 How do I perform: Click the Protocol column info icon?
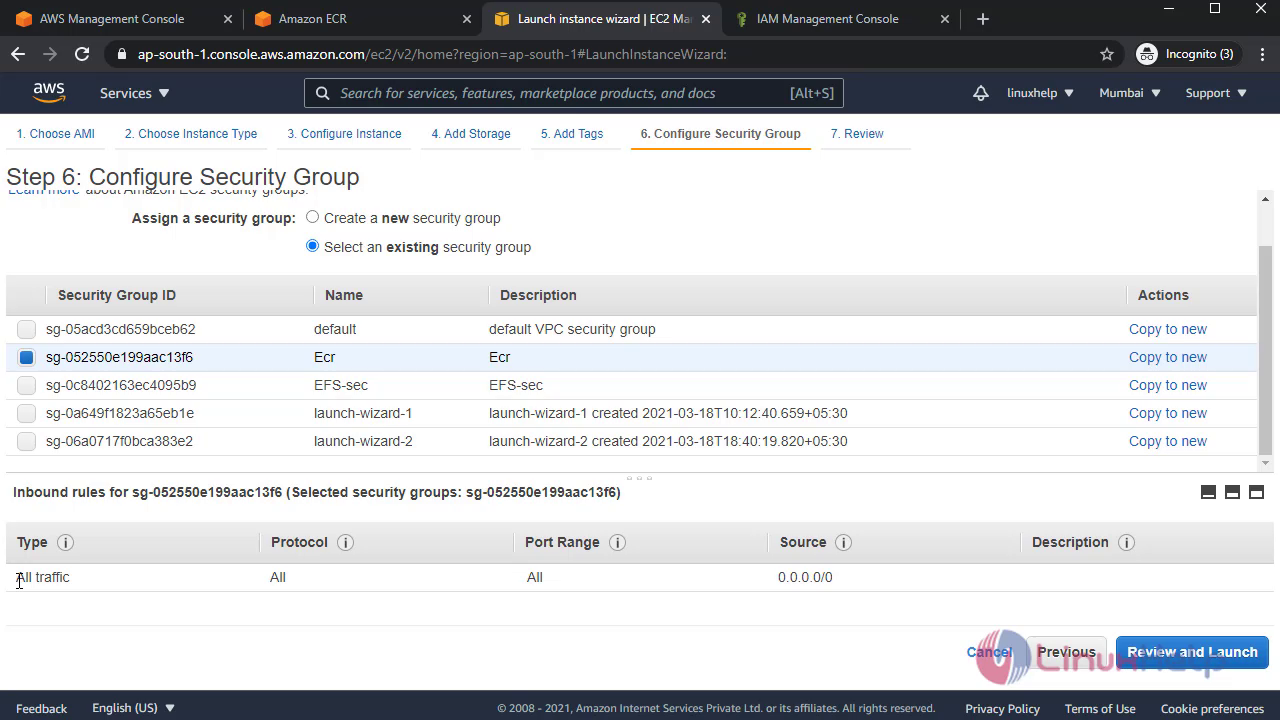[x=345, y=542]
